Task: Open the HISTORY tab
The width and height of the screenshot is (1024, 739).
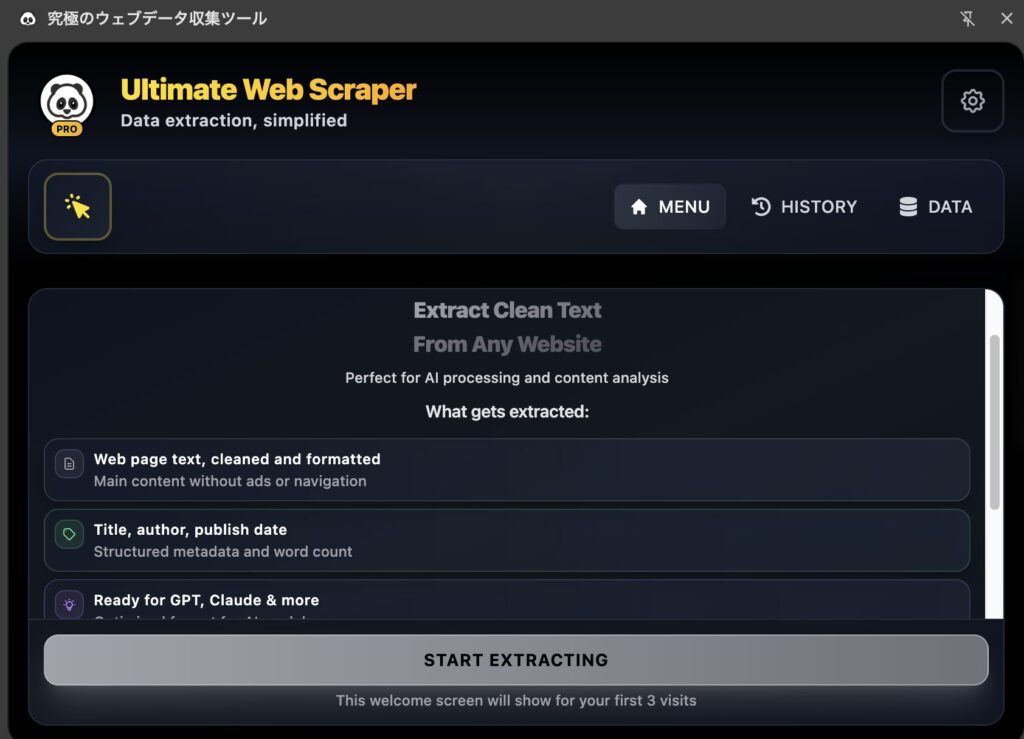Action: (x=804, y=207)
